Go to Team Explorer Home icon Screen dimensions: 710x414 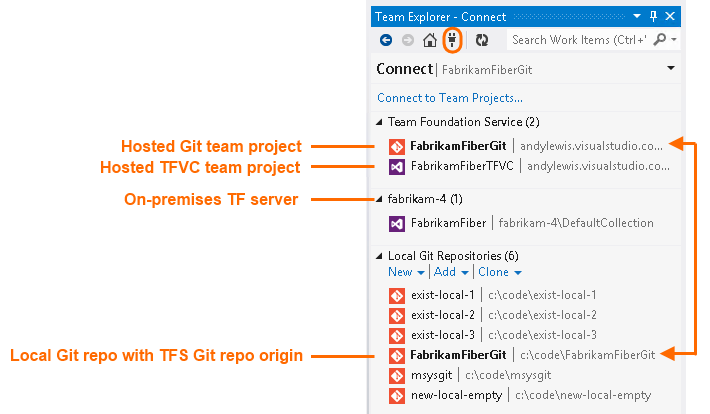(429, 40)
